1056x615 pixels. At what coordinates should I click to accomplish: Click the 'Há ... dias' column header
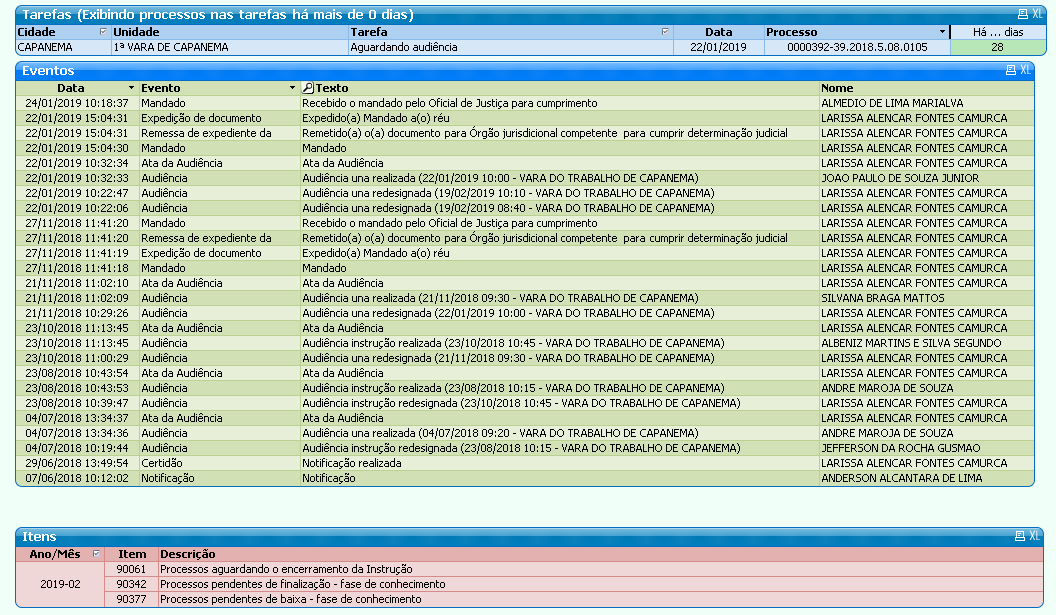click(997, 32)
